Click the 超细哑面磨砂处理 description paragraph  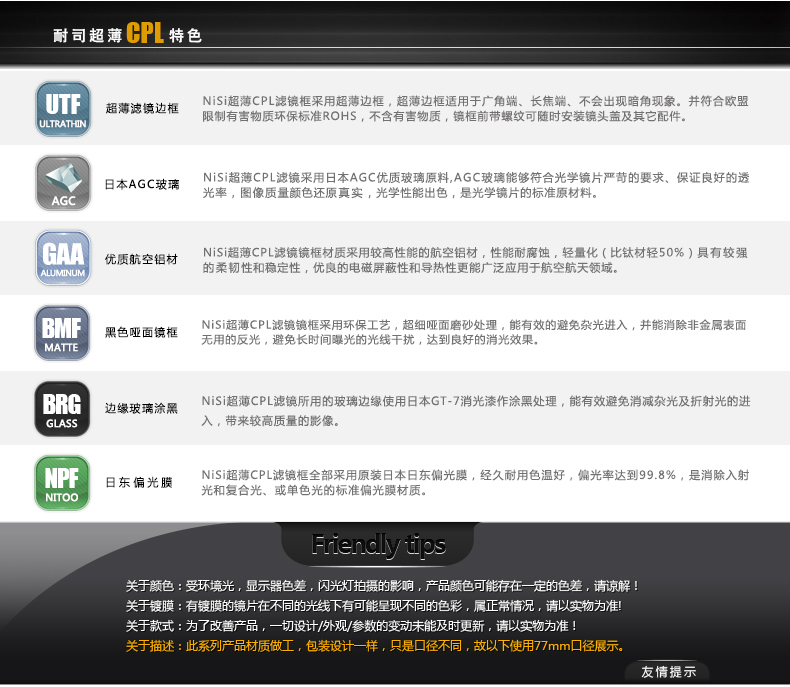click(474, 332)
